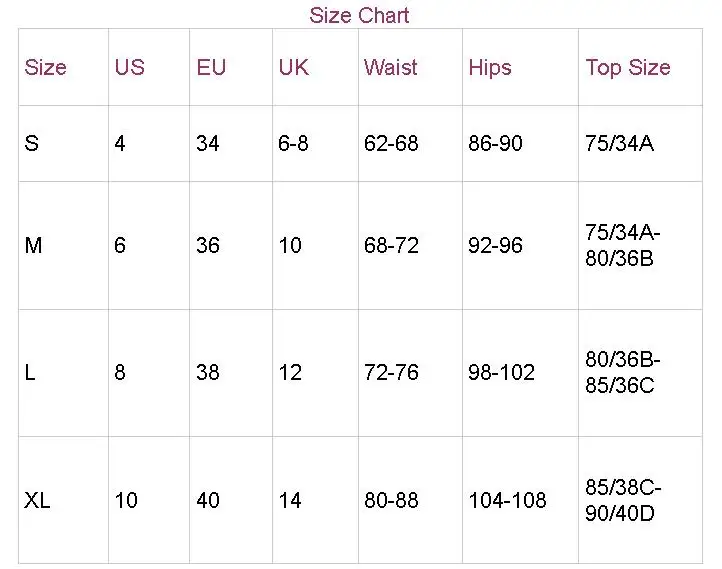
Task: Click the Size Chart title
Action: pyautogui.click(x=359, y=15)
